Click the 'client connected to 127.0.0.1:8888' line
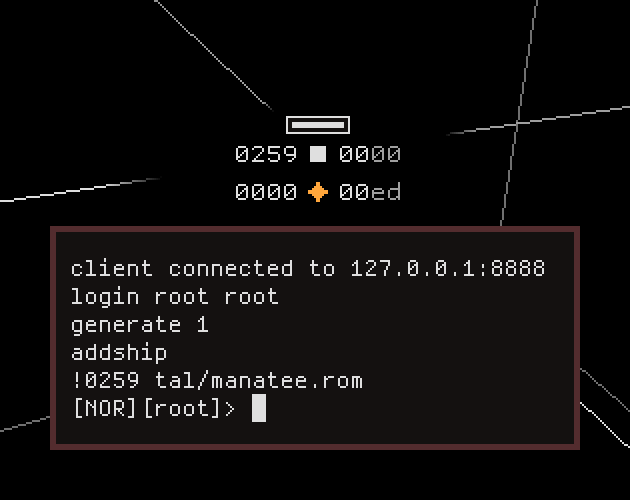Image resolution: width=630 pixels, height=500 pixels. 308,268
